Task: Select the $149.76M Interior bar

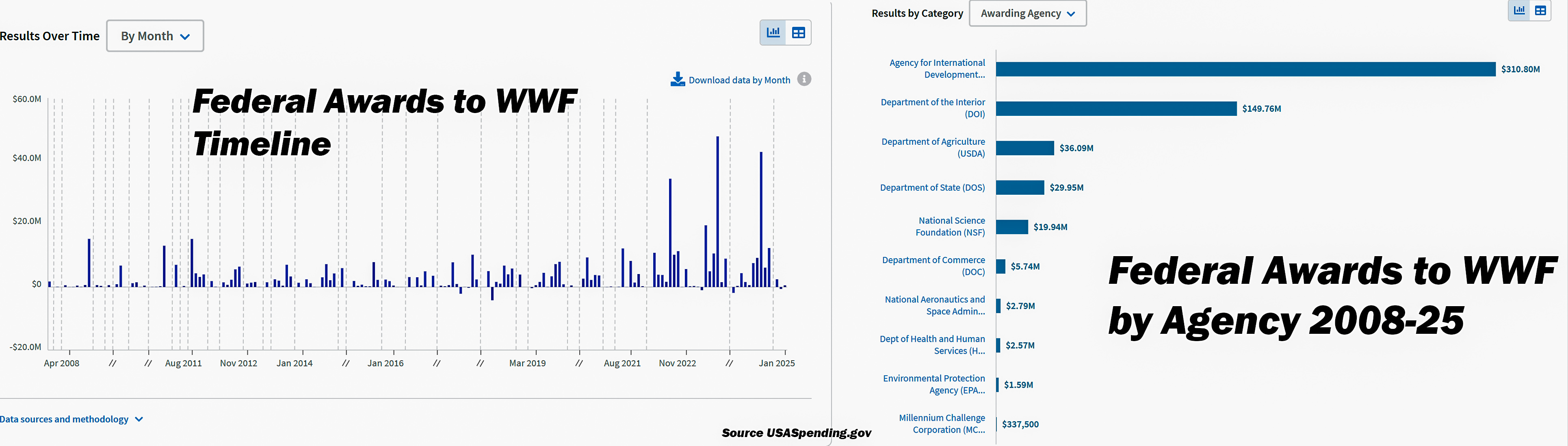Action: 1116,109
